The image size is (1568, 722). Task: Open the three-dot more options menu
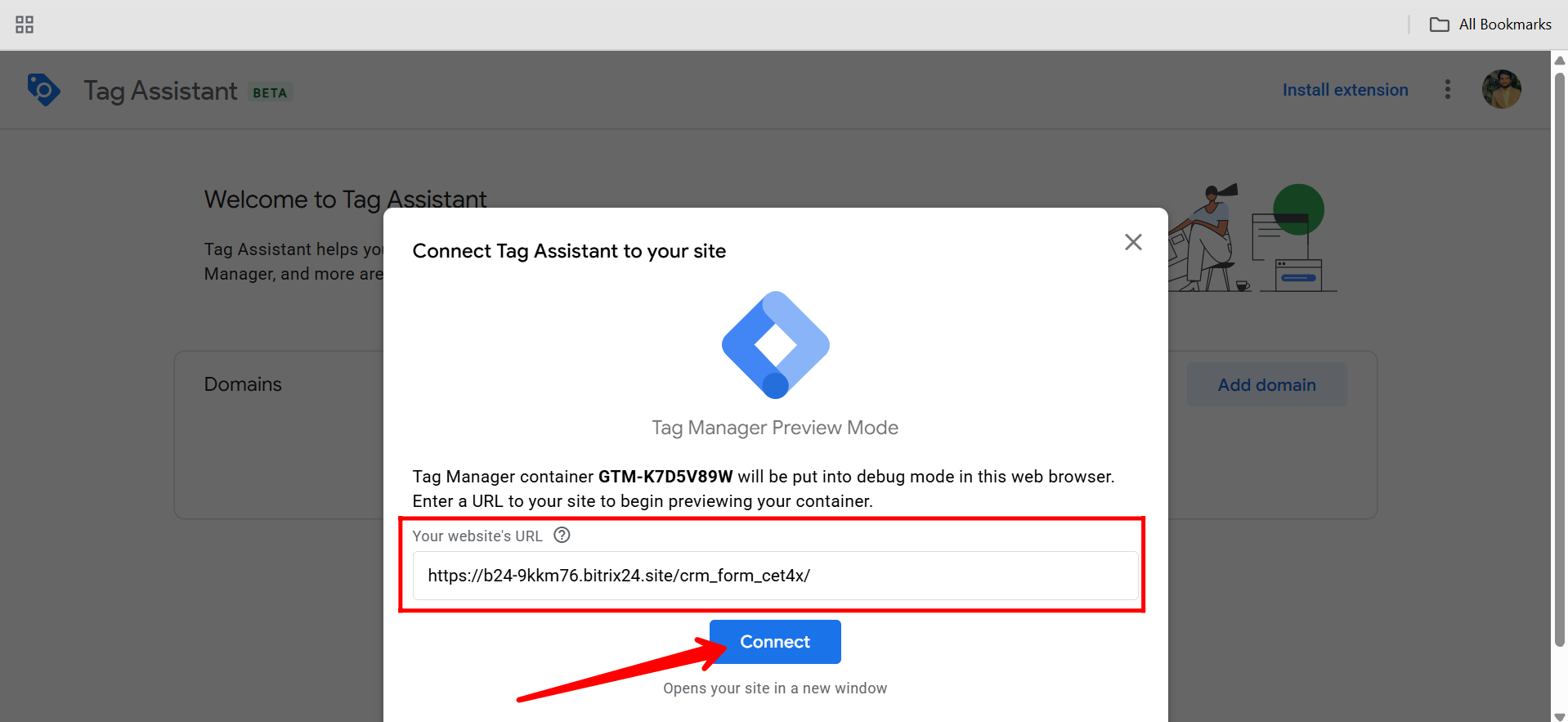tap(1448, 89)
